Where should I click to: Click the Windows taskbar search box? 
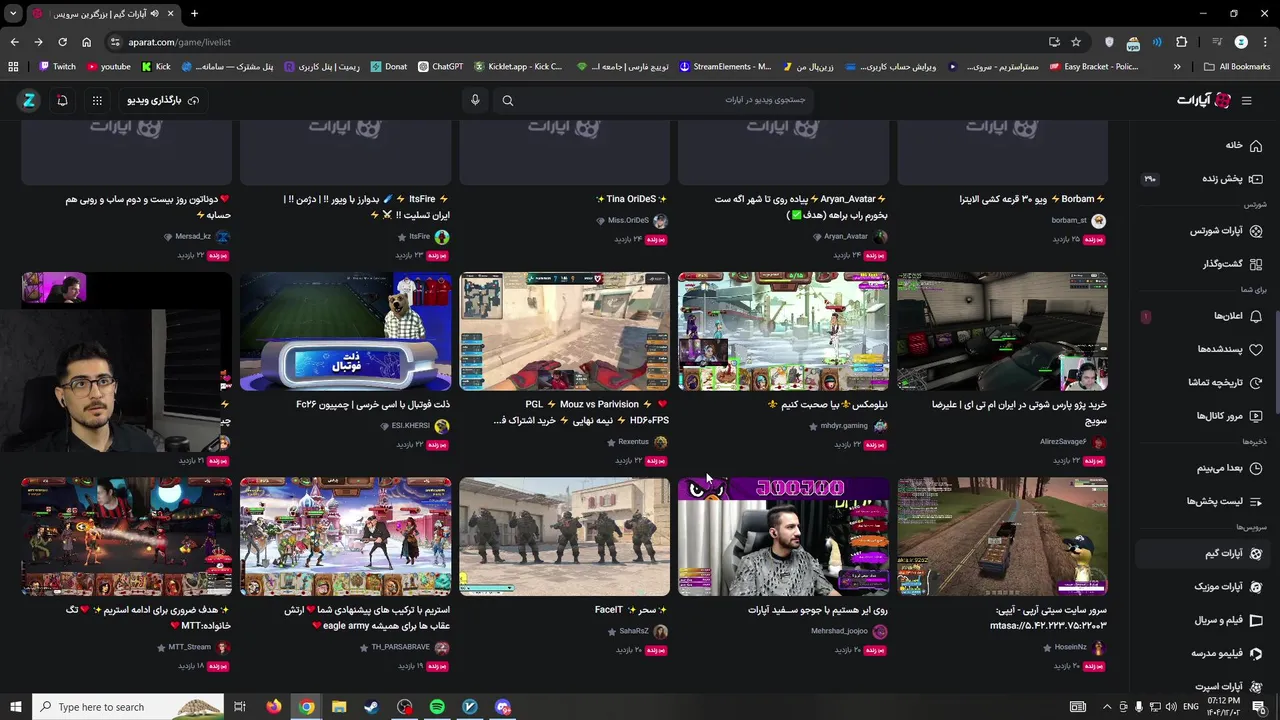click(129, 707)
